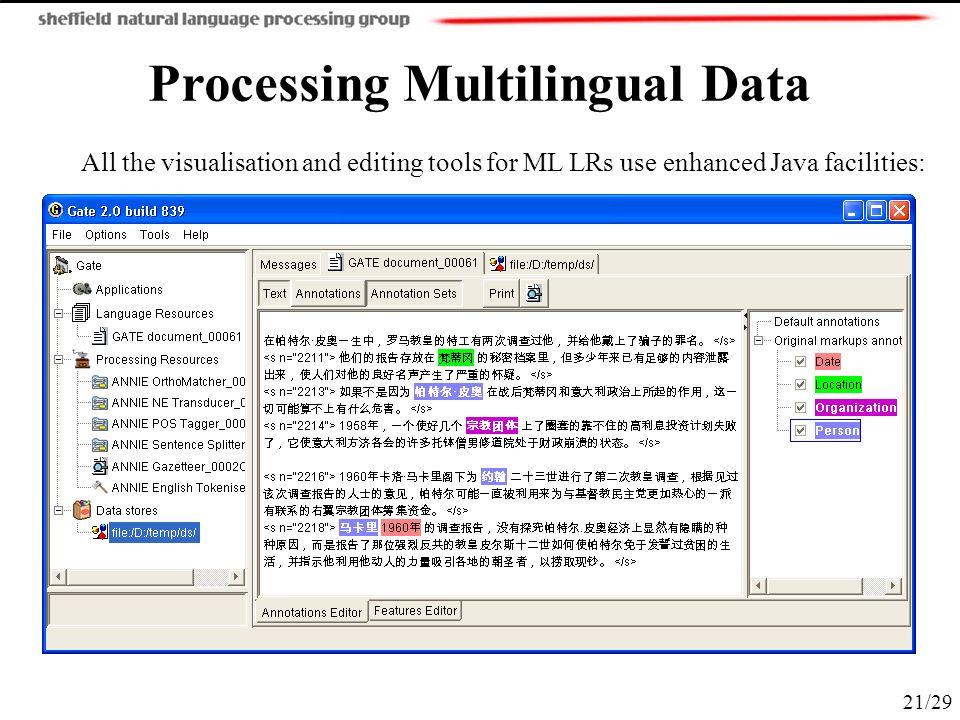Click ANNIE English Tokeniser icon

pyautogui.click(x=100, y=487)
